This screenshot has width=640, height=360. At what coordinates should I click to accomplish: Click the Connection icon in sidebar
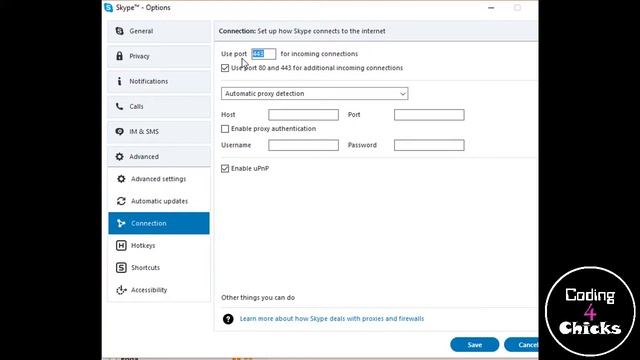click(x=121, y=223)
